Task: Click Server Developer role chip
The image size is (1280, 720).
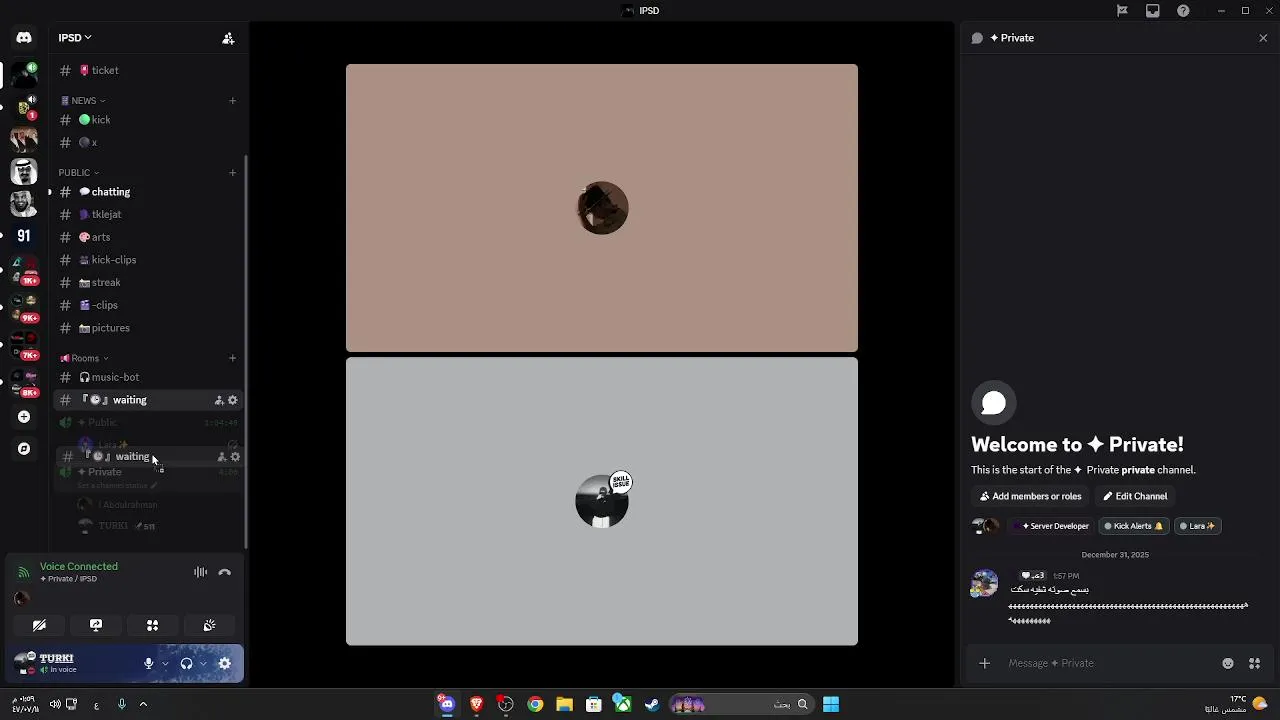Action: click(x=1050, y=526)
